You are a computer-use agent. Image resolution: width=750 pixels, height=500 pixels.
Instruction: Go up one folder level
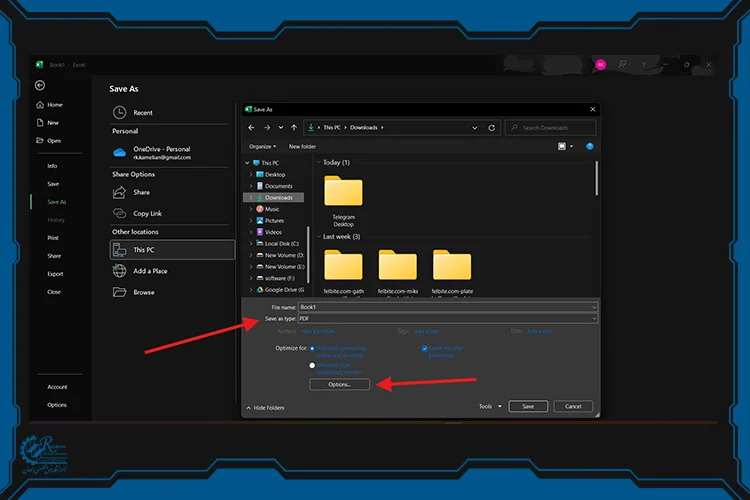(294, 128)
